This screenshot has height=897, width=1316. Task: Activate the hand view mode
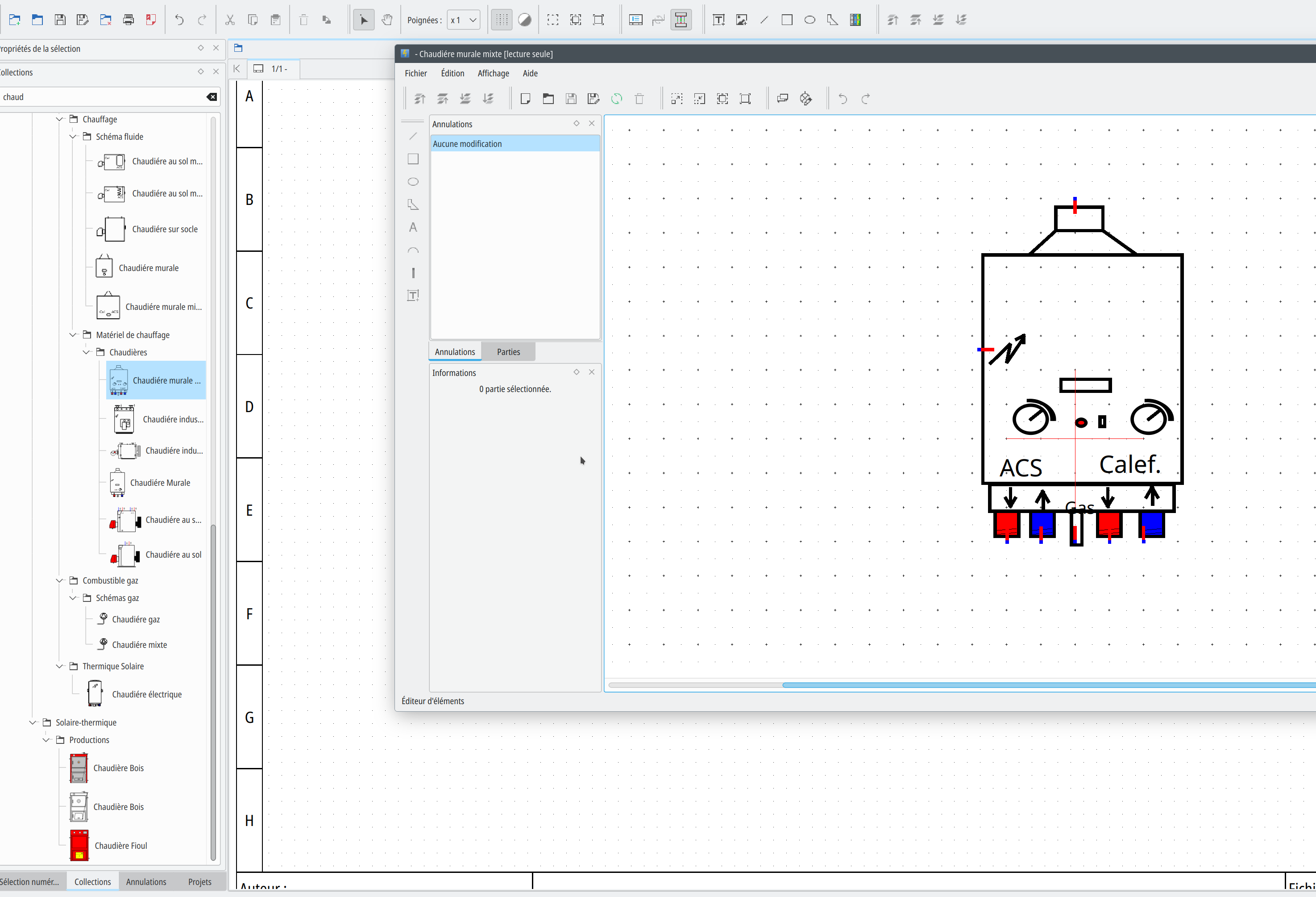point(387,20)
